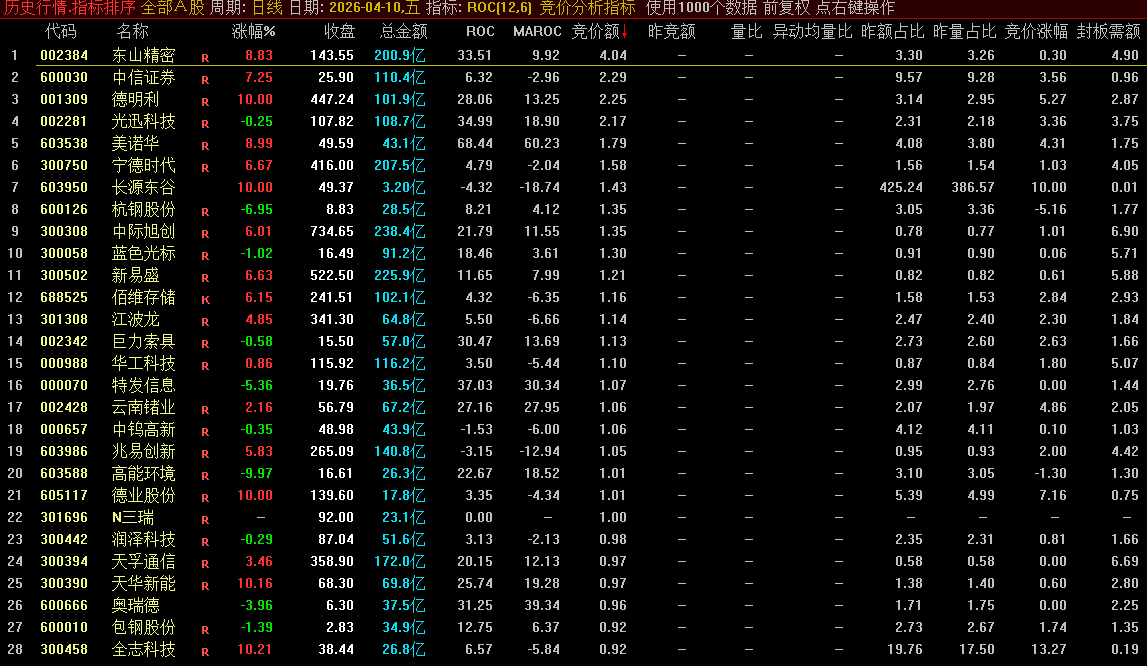Click the R marker beside 德明利

(x=205, y=102)
